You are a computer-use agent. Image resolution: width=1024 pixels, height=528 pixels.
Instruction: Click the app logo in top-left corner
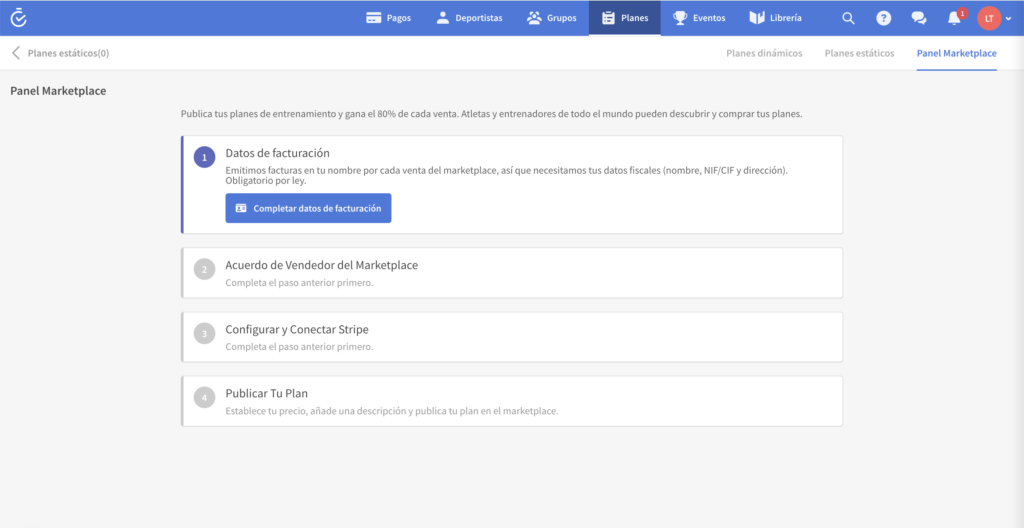pos(18,18)
